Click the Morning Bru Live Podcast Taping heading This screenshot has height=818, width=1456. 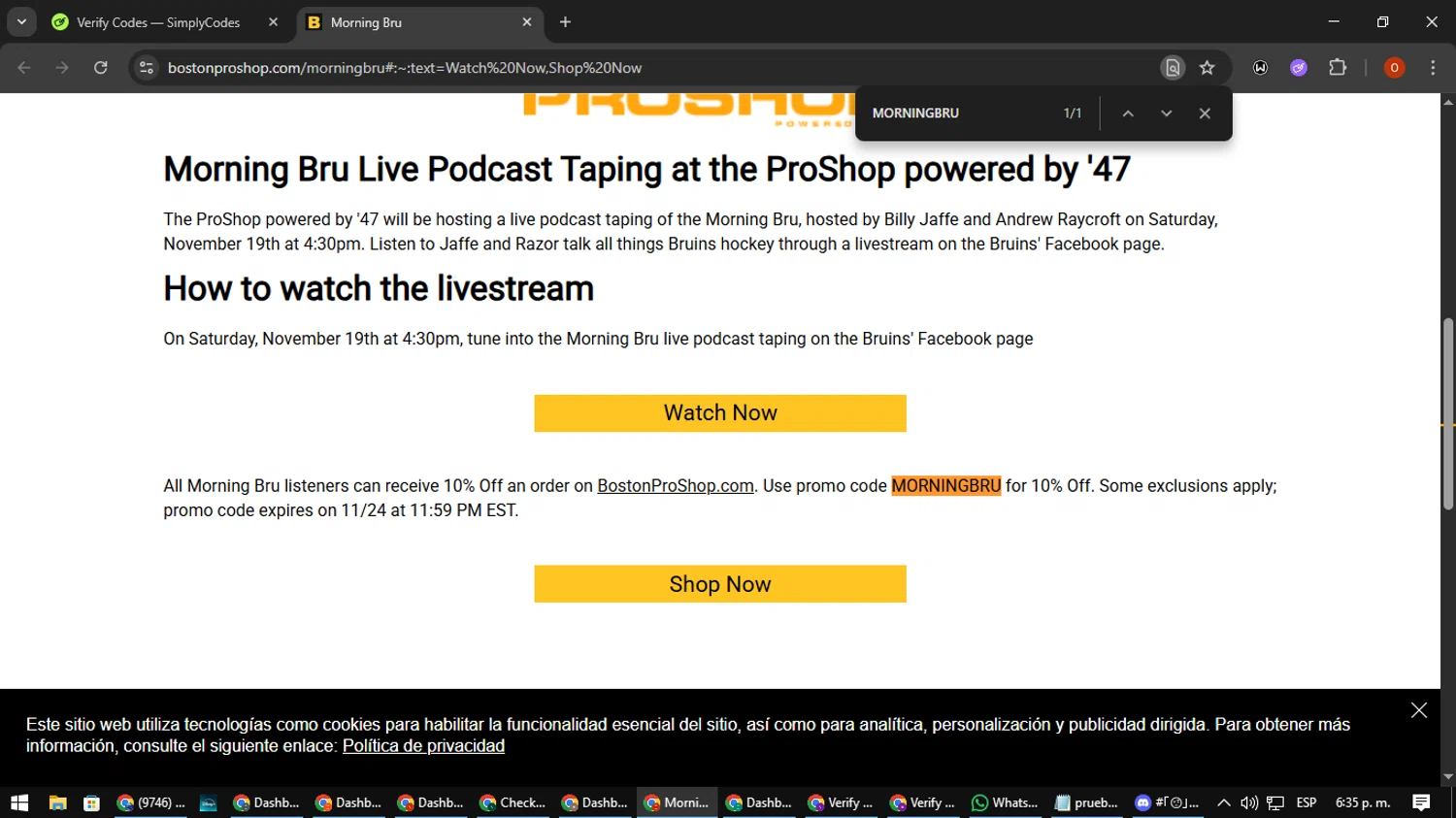pyautogui.click(x=646, y=170)
